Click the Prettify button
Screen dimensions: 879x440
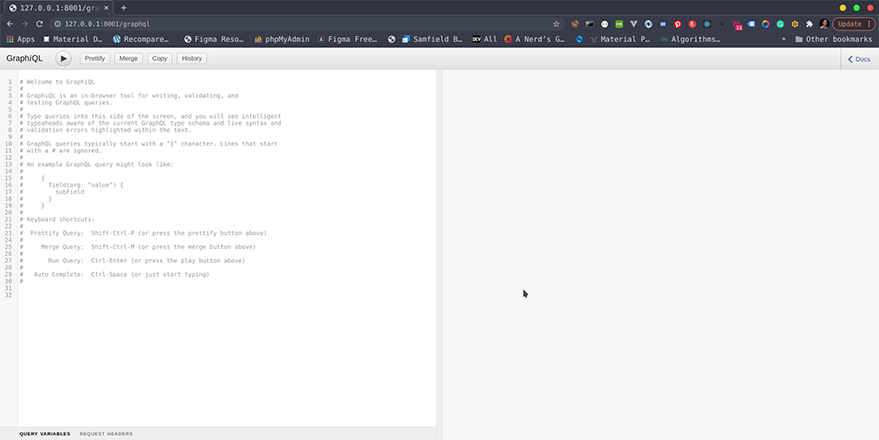coord(95,58)
